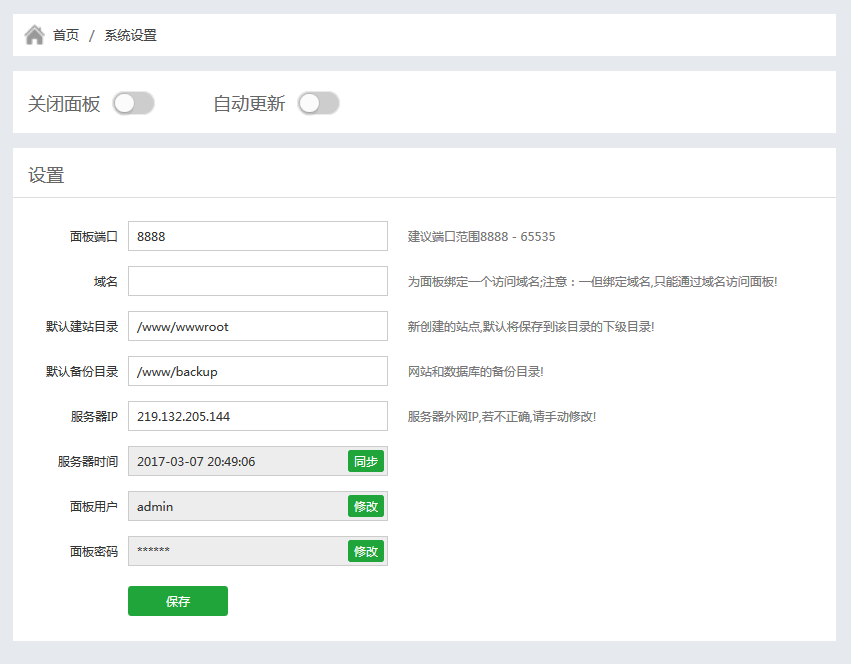Click the 默认建站目录 field with /www/wwwroot

[x=257, y=326]
